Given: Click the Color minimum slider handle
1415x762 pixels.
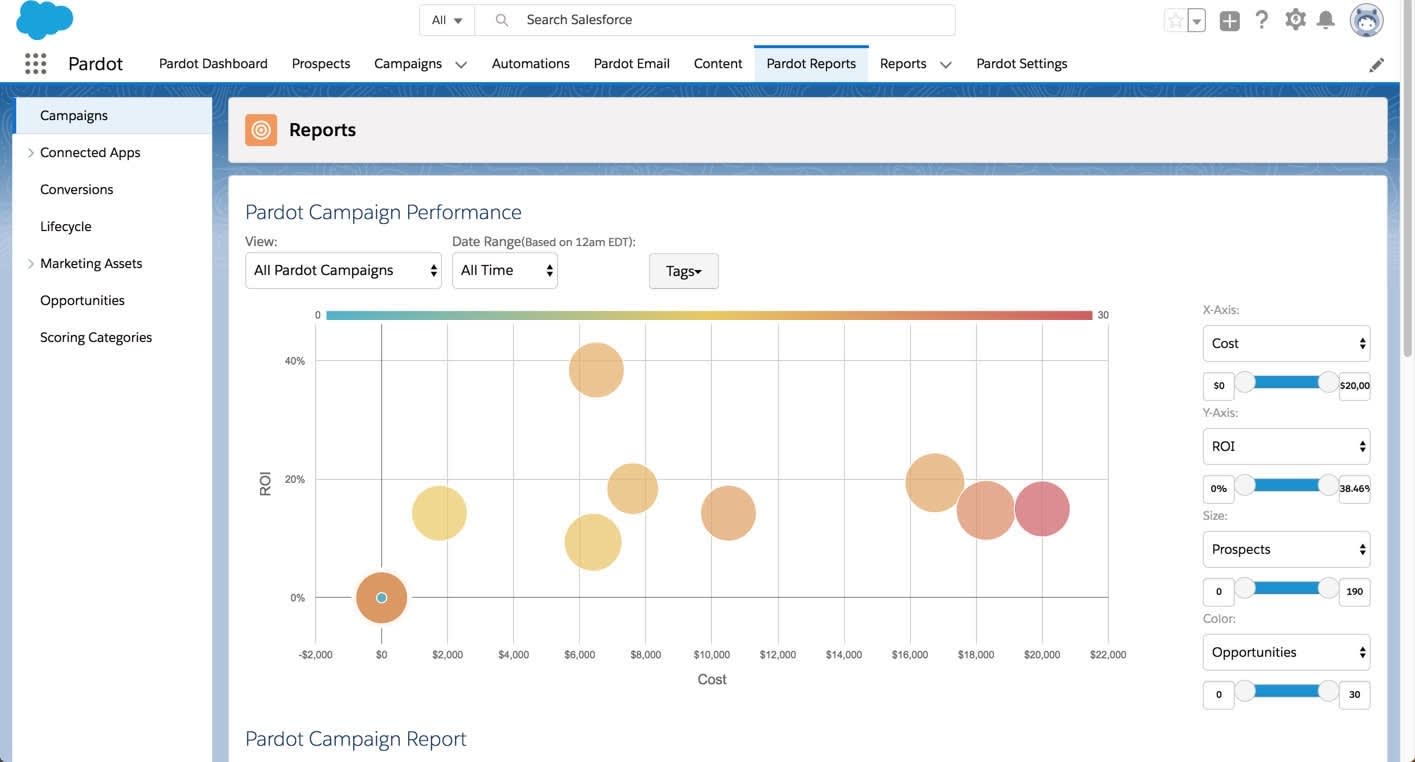Looking at the screenshot, I should pos(1245,691).
